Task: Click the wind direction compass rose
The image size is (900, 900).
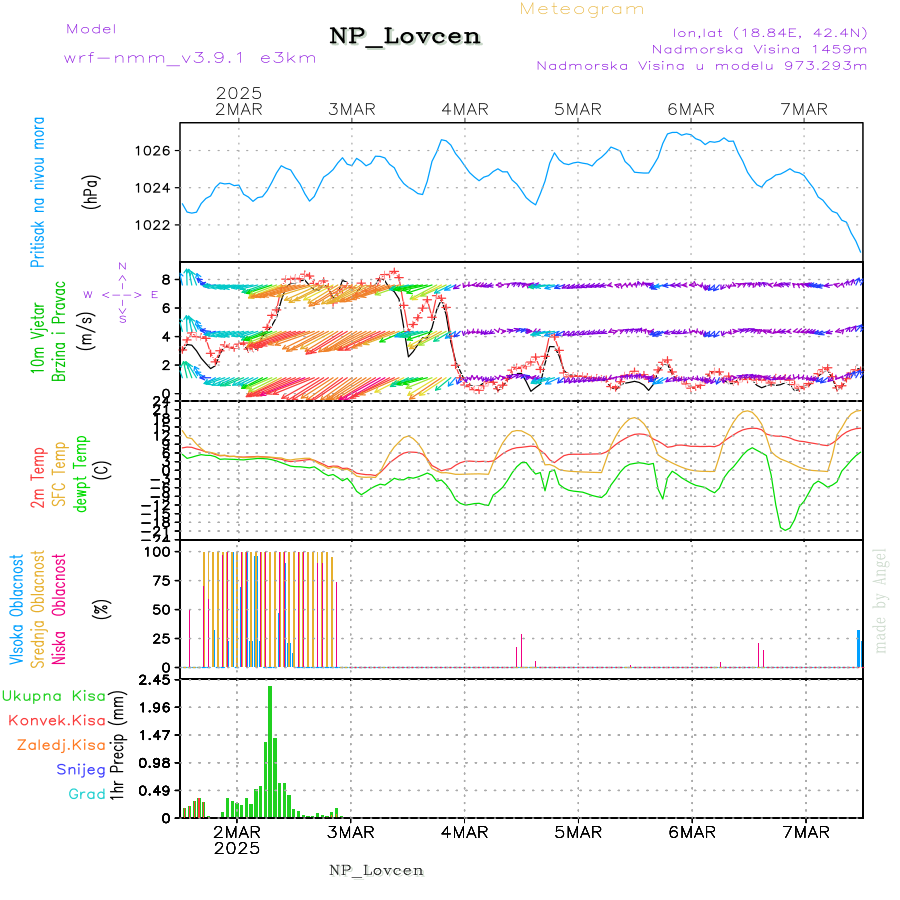Action: pos(122,294)
